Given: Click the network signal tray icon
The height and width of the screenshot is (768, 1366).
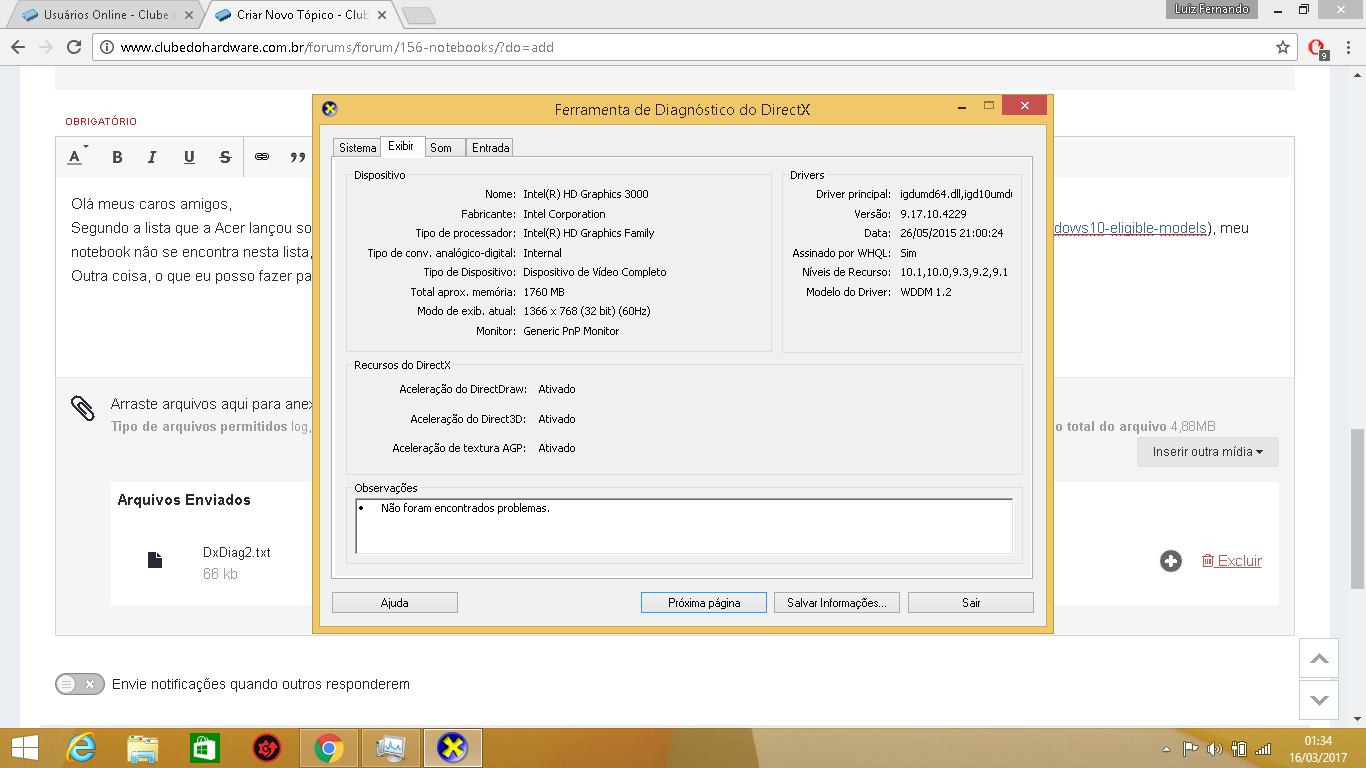Looking at the screenshot, I should [x=1263, y=748].
